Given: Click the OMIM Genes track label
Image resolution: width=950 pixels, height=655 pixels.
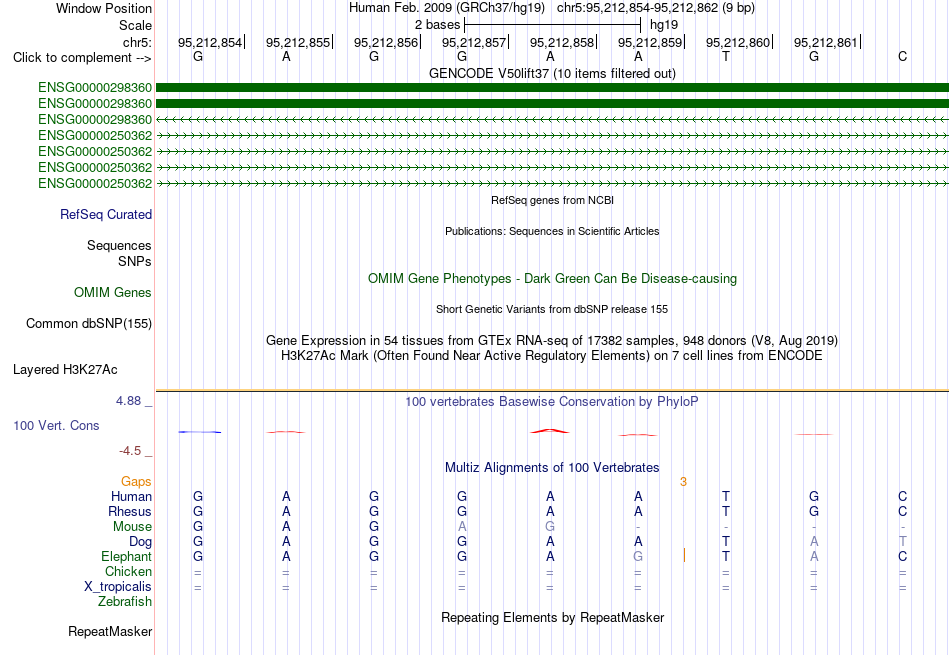Looking at the screenshot, I should tap(112, 293).
